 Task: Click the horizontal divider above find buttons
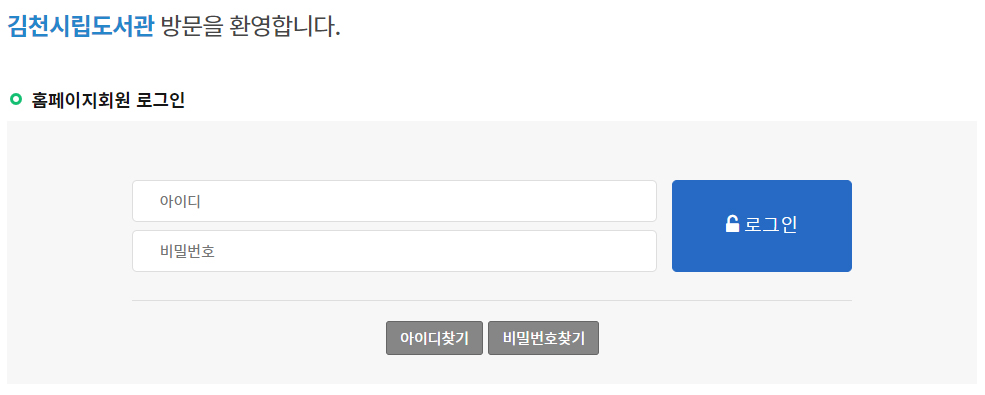(x=491, y=300)
